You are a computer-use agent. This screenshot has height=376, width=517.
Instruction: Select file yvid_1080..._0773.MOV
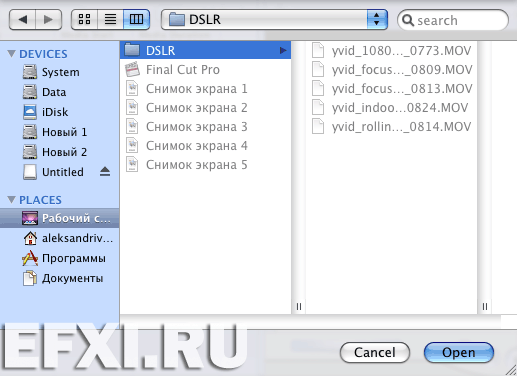coord(391,50)
